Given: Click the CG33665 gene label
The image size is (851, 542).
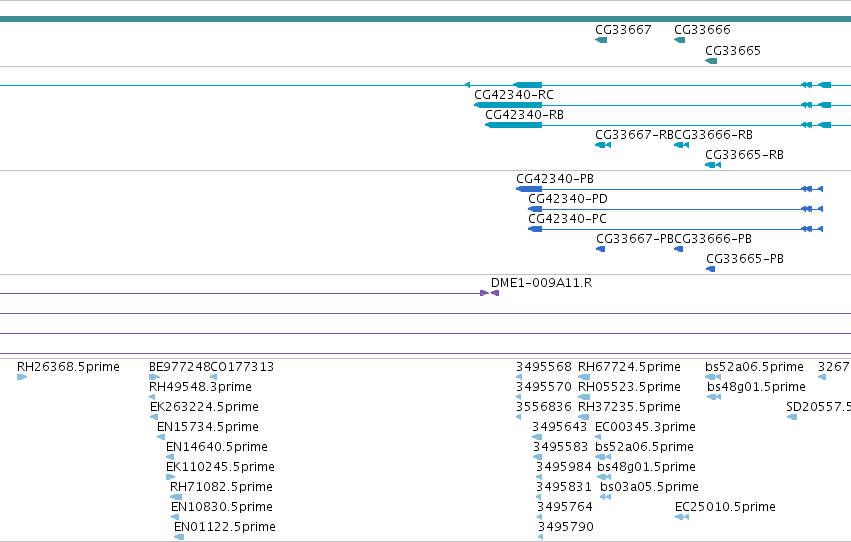Looking at the screenshot, I should pyautogui.click(x=733, y=51).
